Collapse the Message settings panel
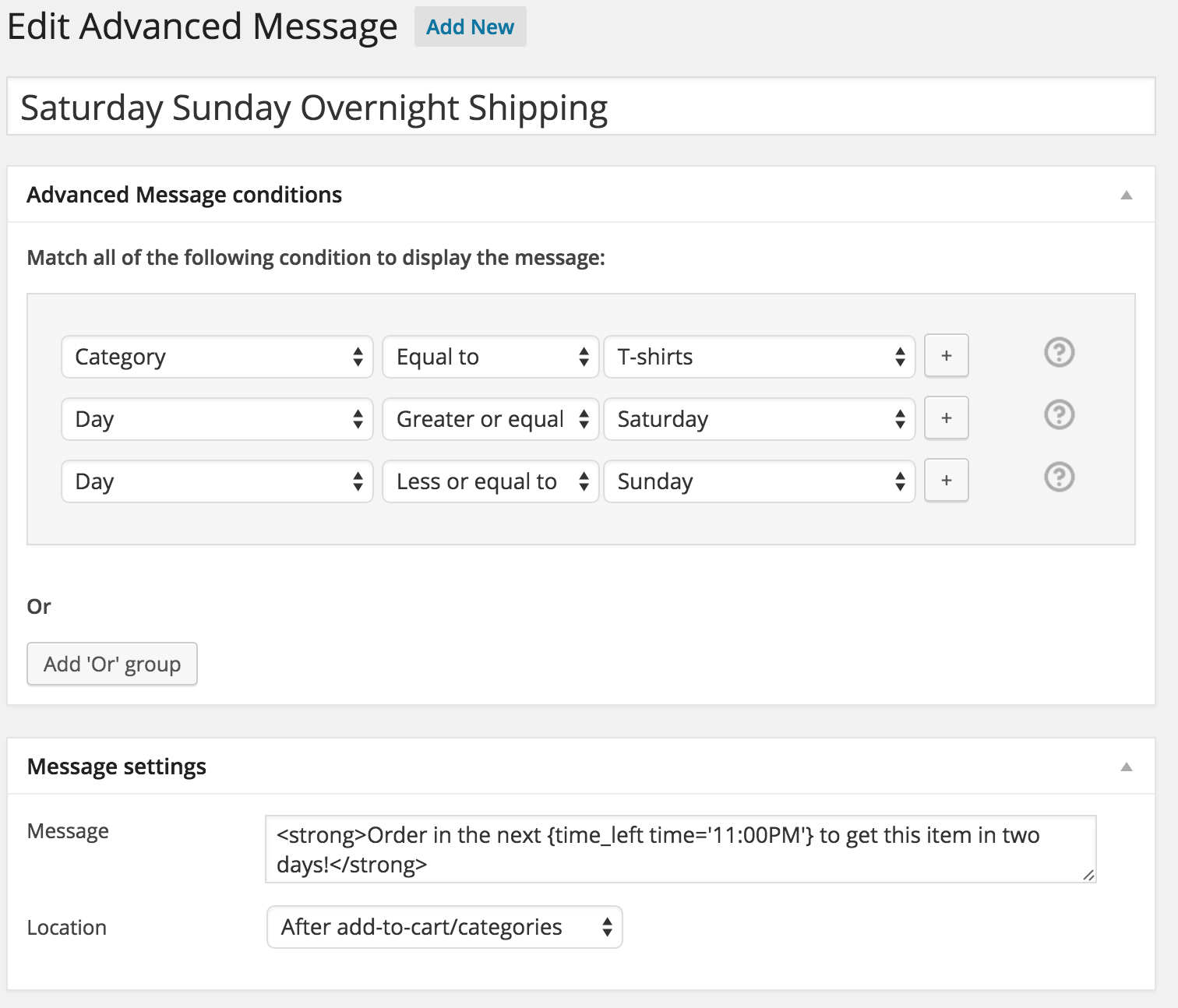Viewport: 1178px width, 1008px height. click(x=1126, y=767)
